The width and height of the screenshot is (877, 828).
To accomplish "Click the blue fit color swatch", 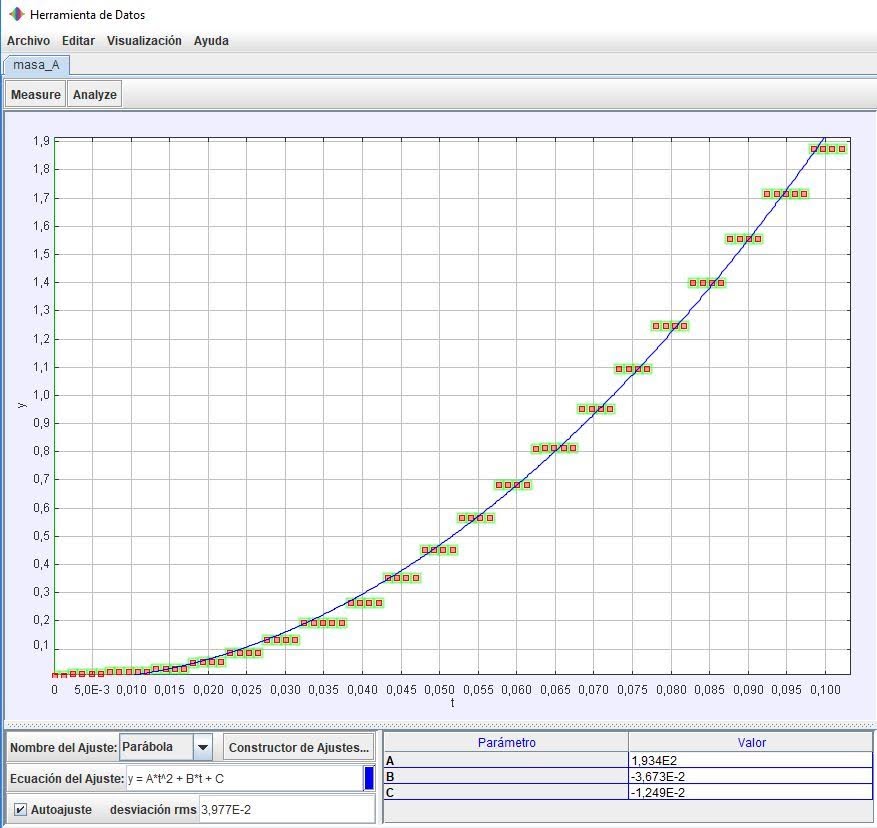I will 368,778.
